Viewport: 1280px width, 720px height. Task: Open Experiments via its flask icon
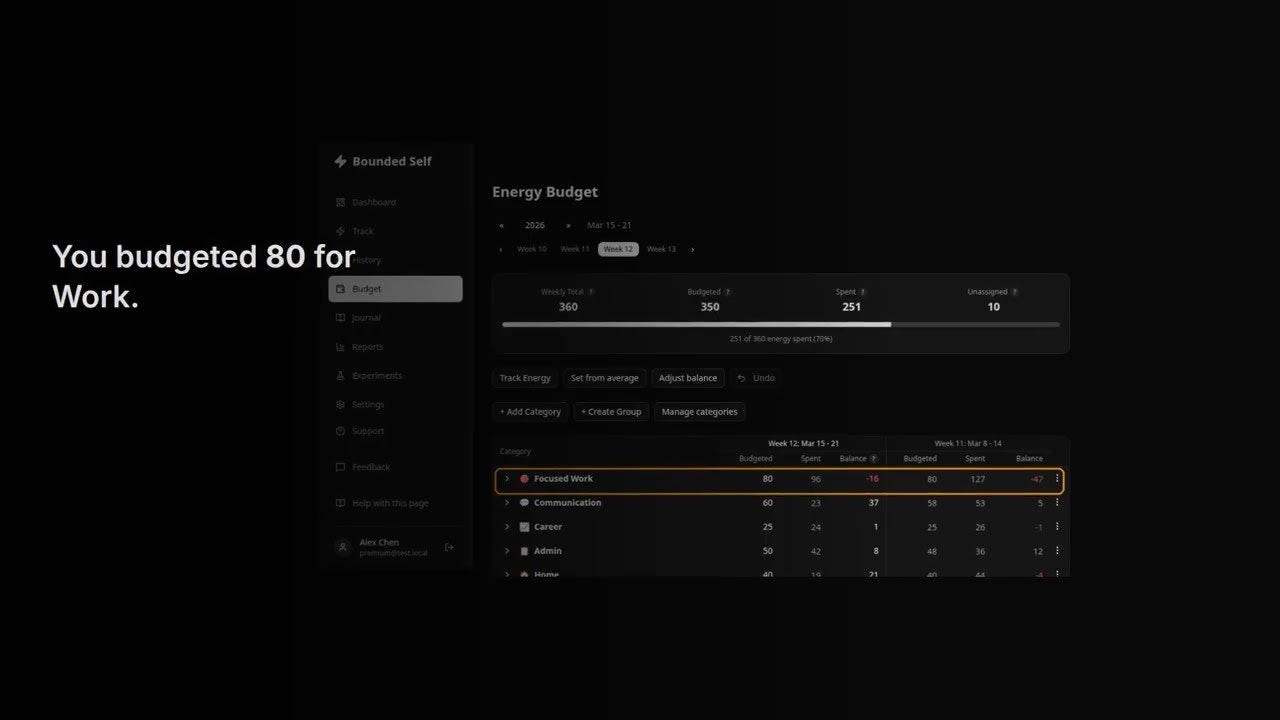coord(340,376)
